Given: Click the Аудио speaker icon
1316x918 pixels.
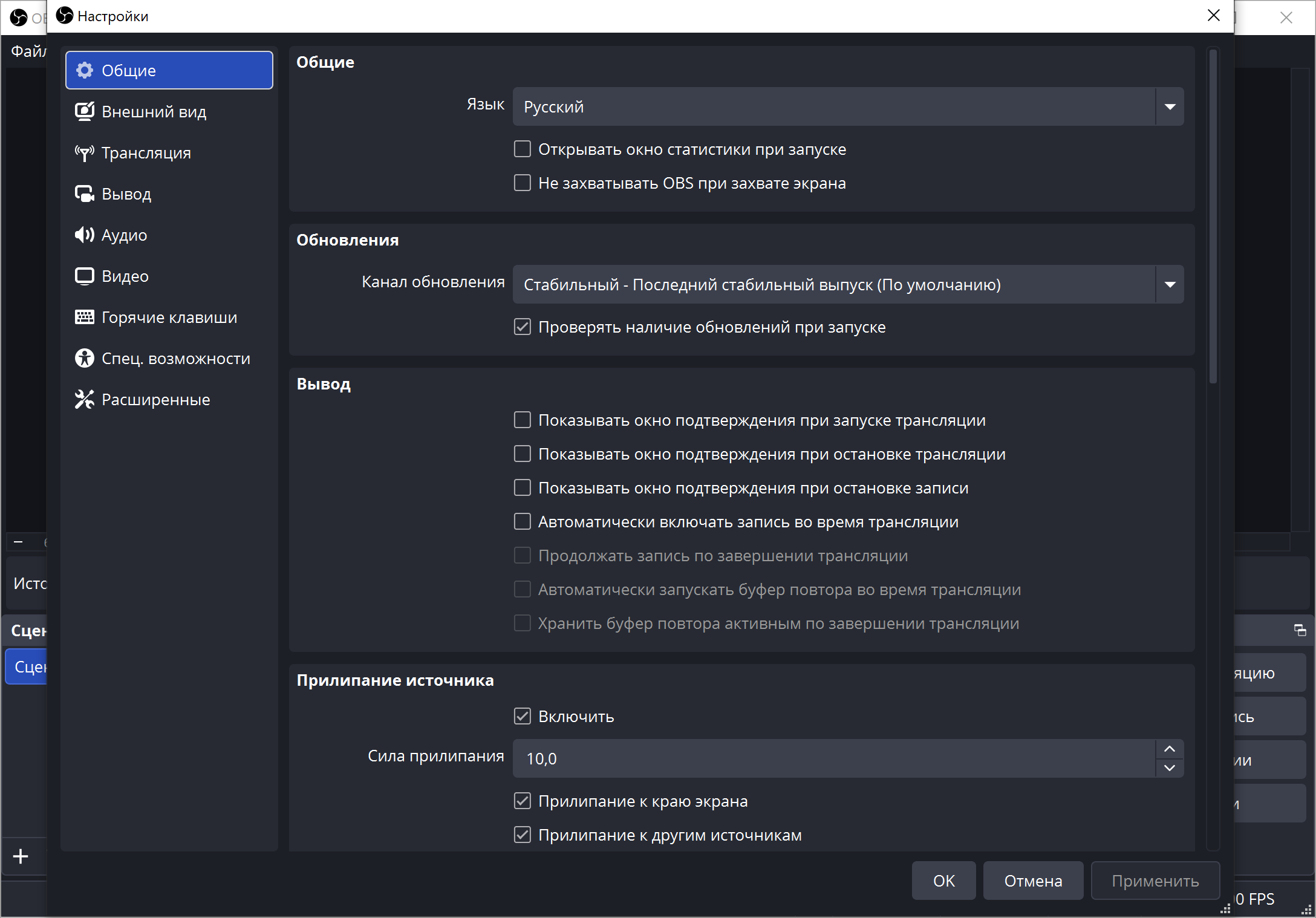Looking at the screenshot, I should (85, 235).
